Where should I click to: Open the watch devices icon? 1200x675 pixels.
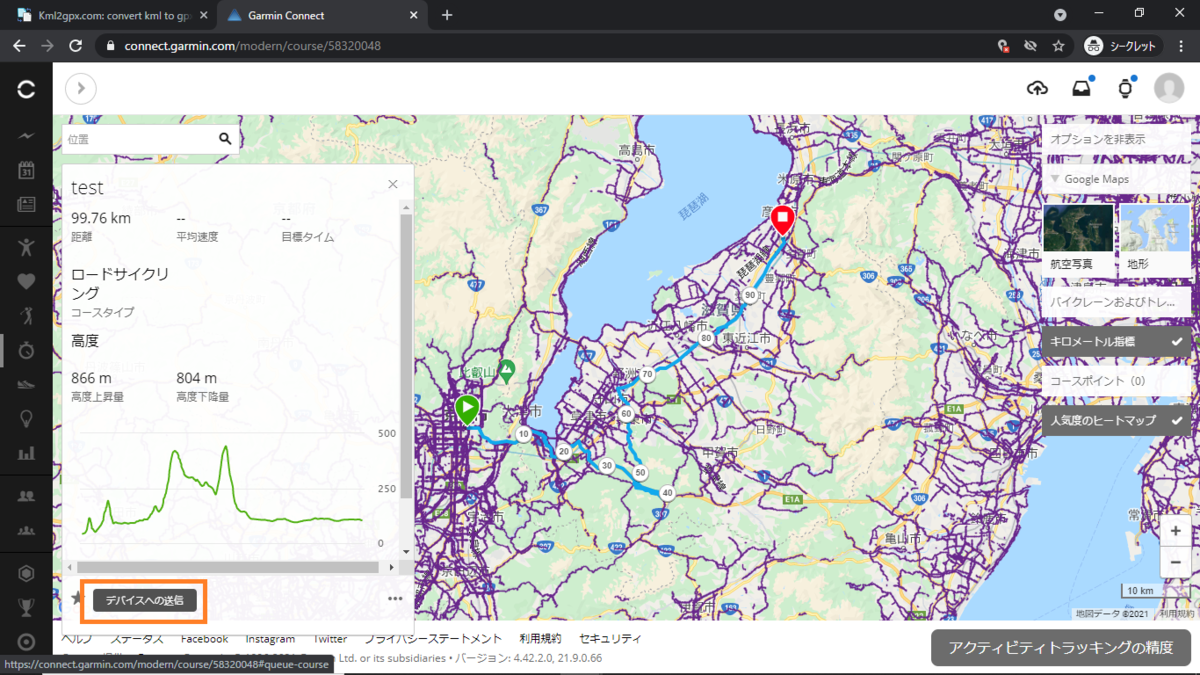tap(1125, 88)
